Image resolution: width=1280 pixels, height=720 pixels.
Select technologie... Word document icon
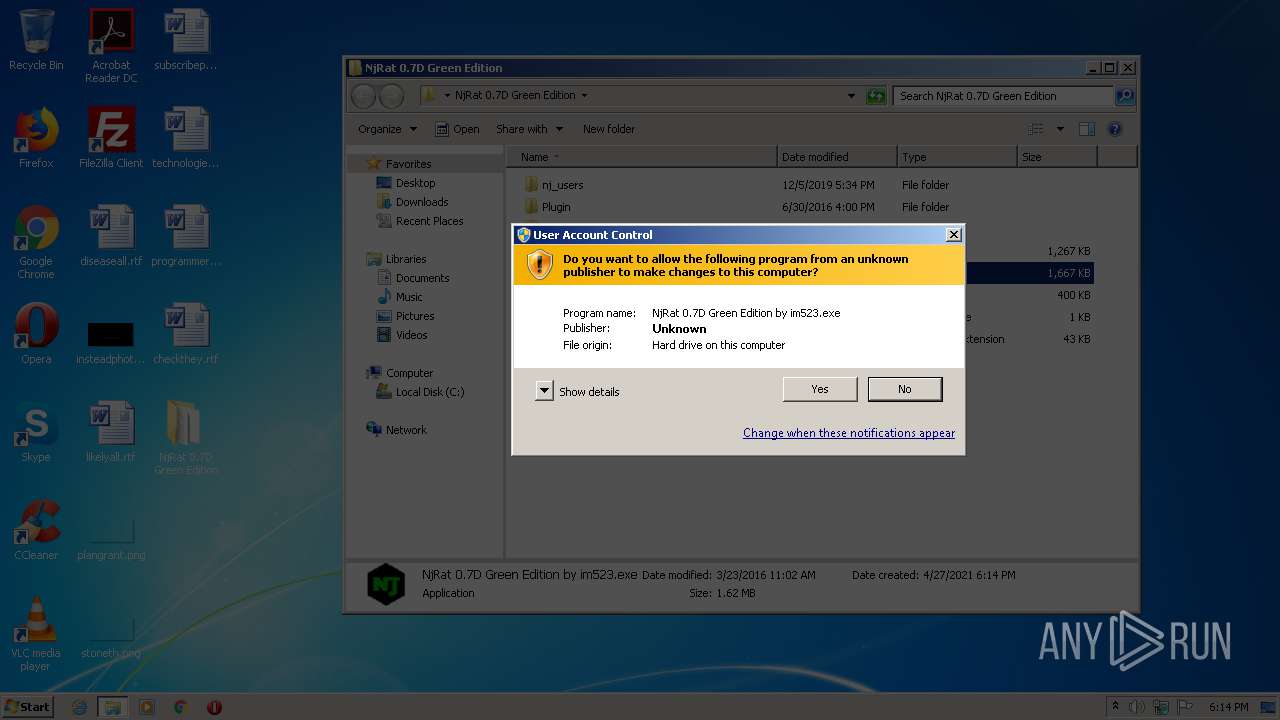tap(186, 138)
